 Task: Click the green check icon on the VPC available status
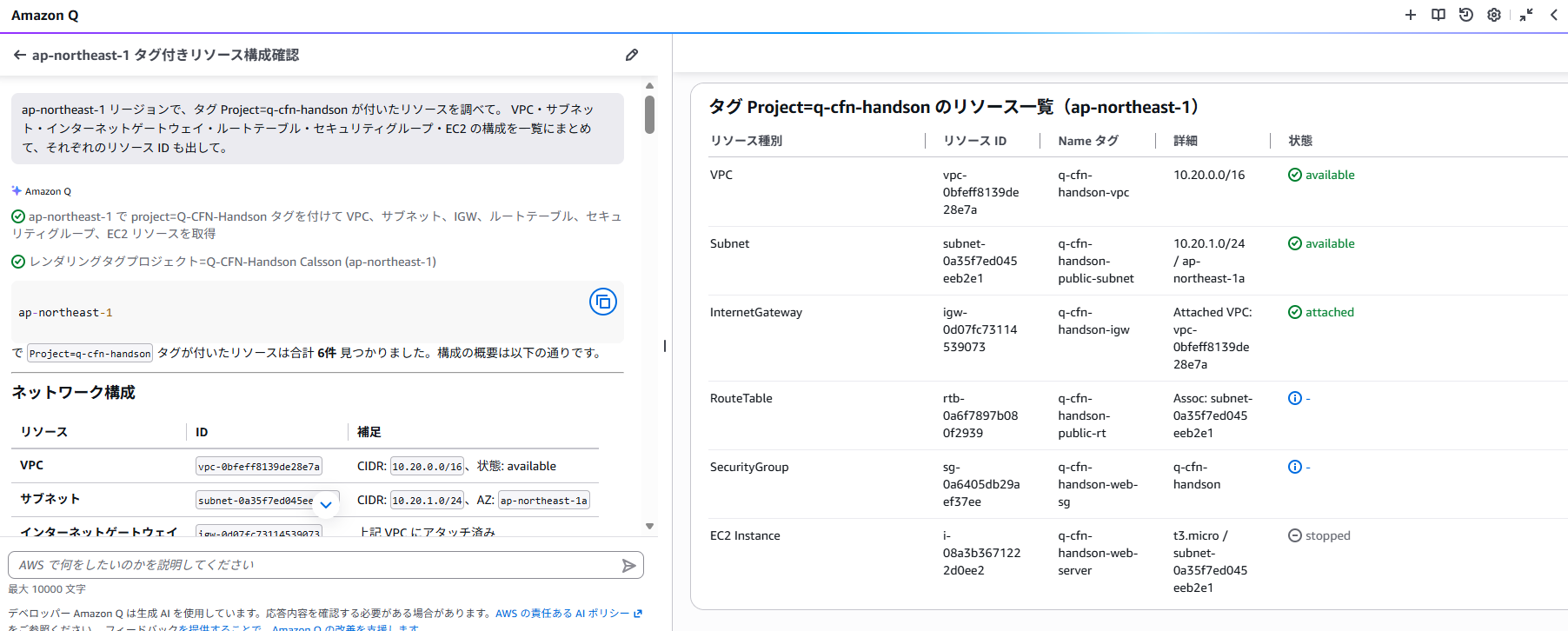[x=1295, y=175]
